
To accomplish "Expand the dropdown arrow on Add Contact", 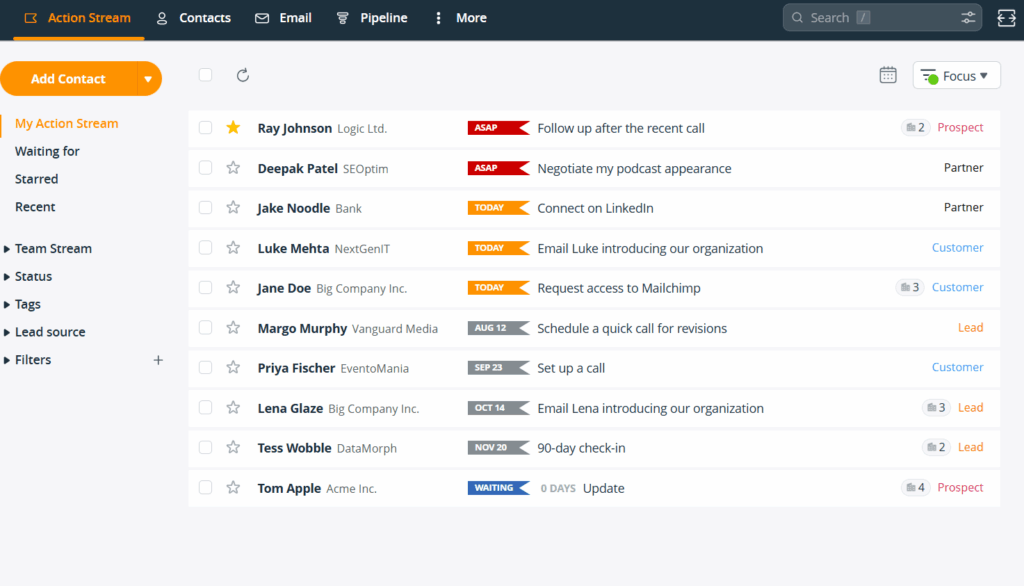I will [146, 78].
